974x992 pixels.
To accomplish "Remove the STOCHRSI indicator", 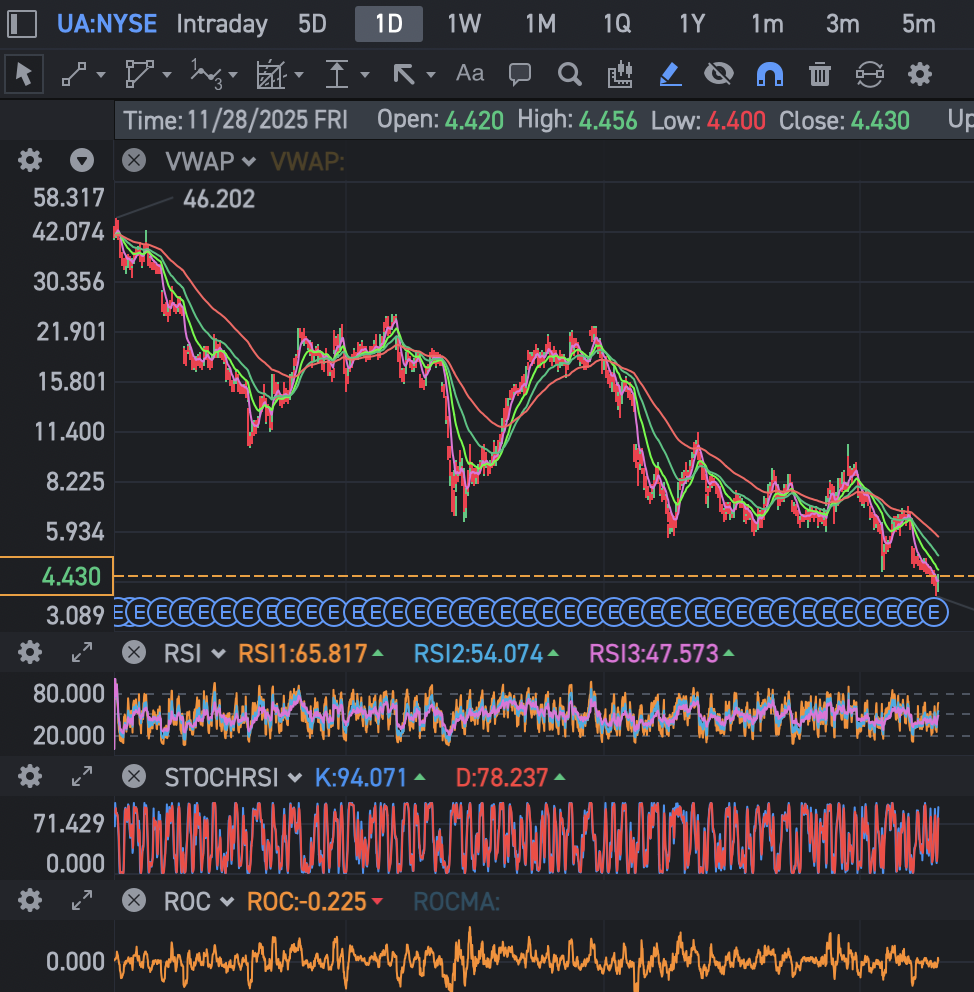I will 134,776.
